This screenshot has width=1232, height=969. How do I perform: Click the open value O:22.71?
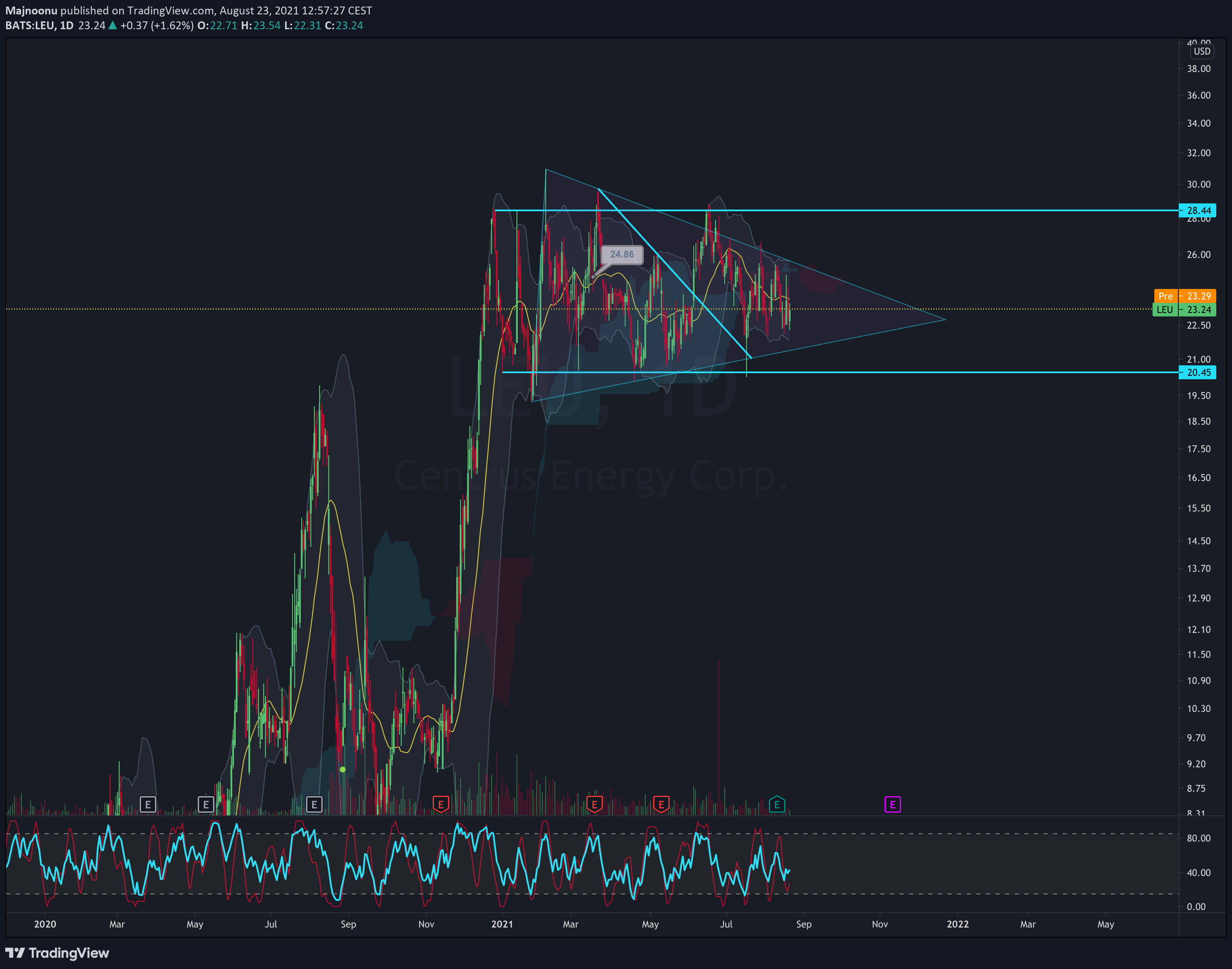pos(217,25)
